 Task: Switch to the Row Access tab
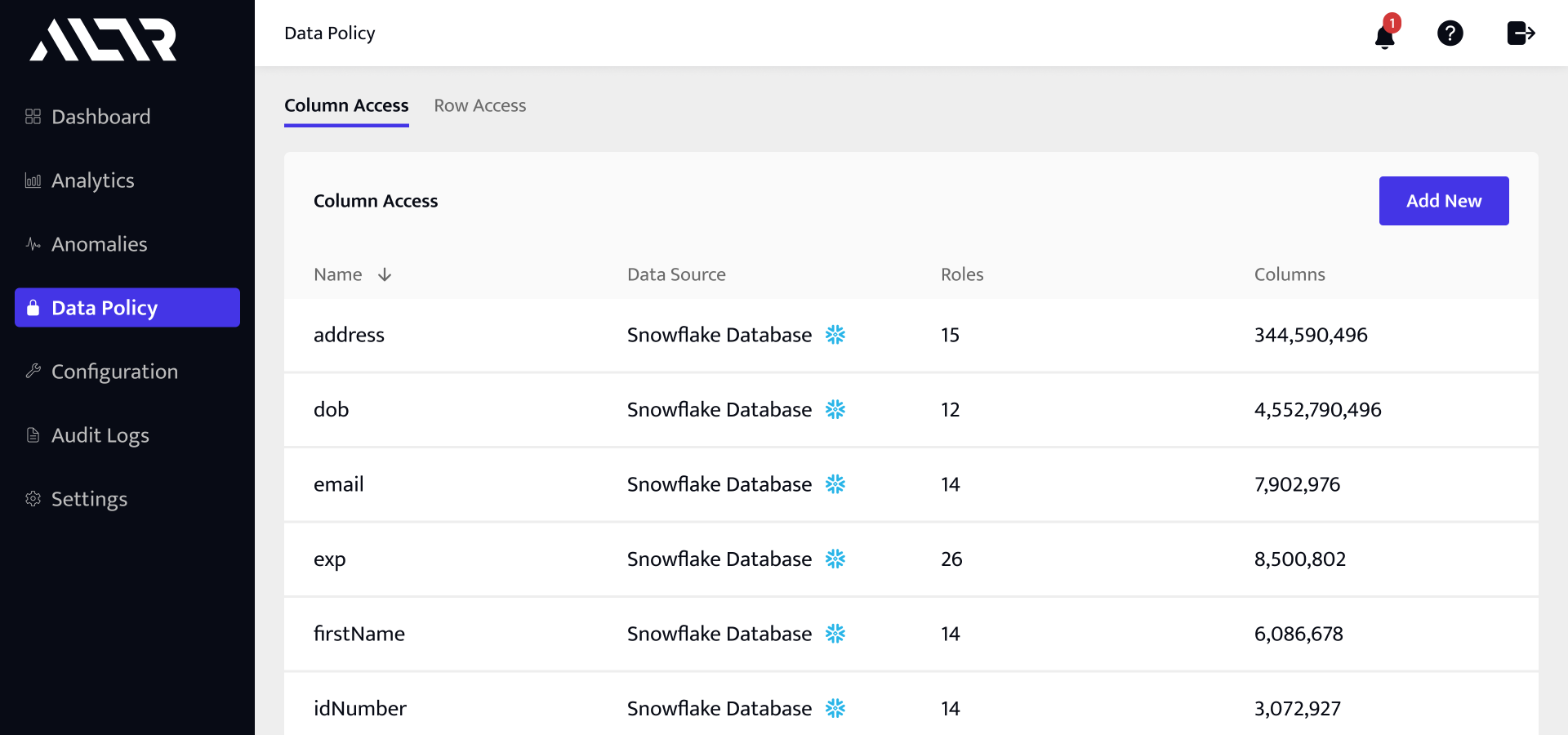point(479,105)
